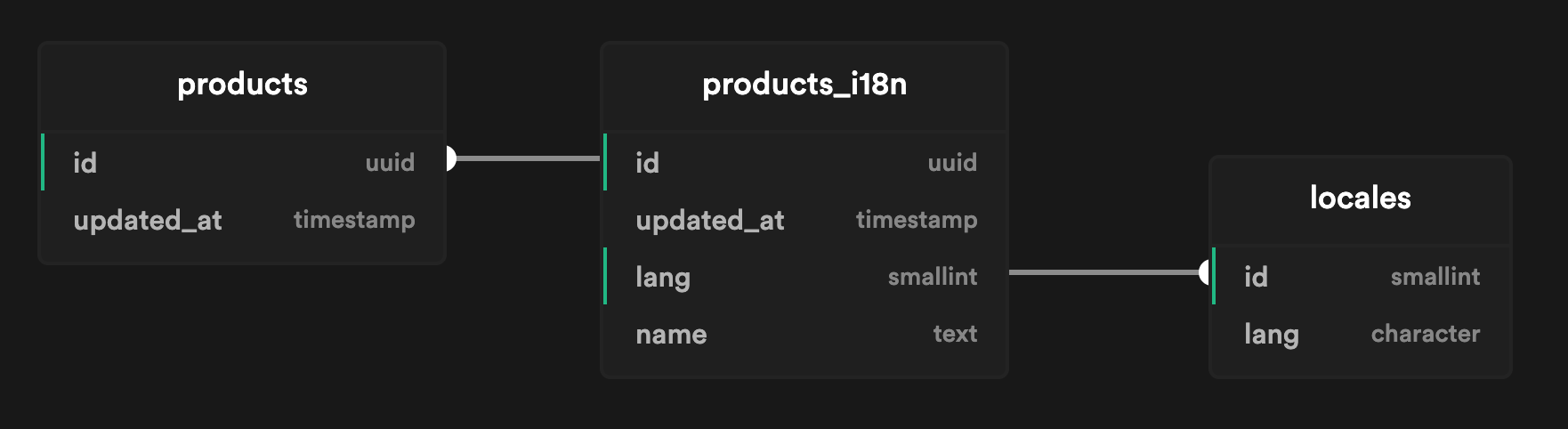Click the id row in products table

pyautogui.click(x=242, y=162)
